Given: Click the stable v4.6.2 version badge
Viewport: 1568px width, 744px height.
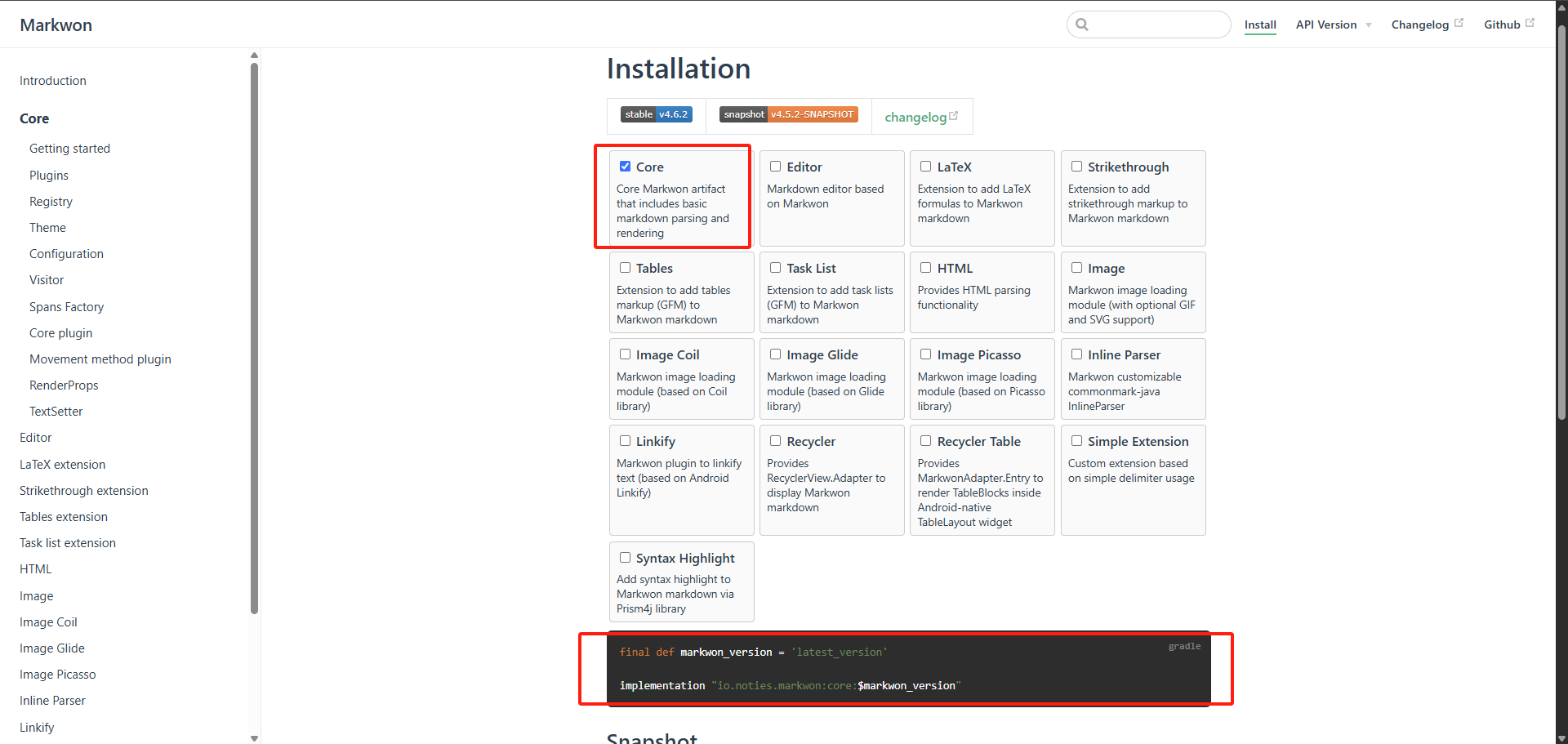Looking at the screenshot, I should coord(656,114).
